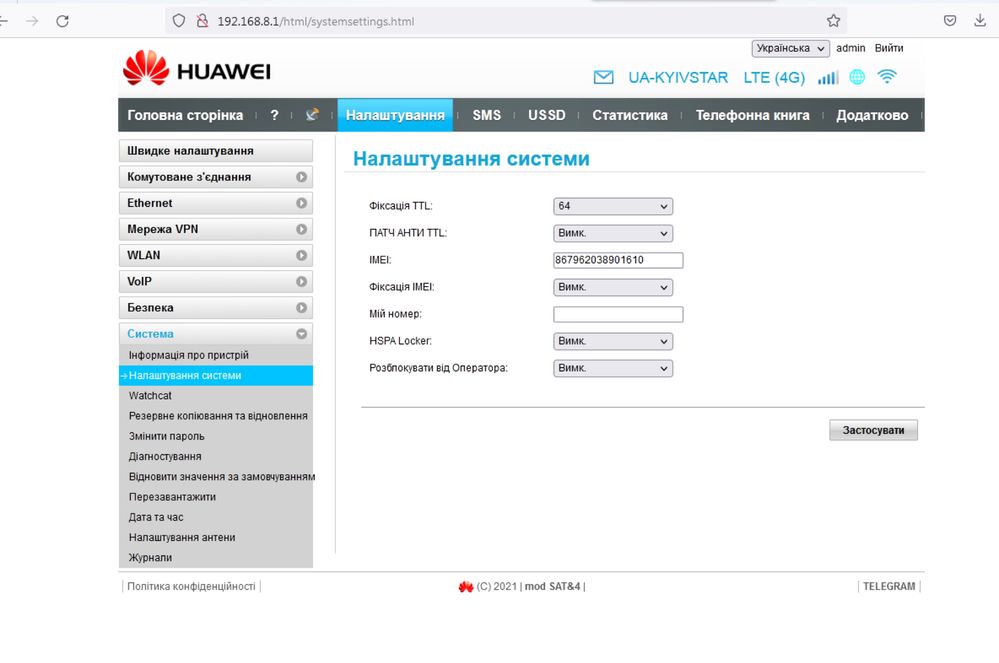The height and width of the screenshot is (663, 999).
Task: Bookmark this page with the star
Action: (x=833, y=21)
